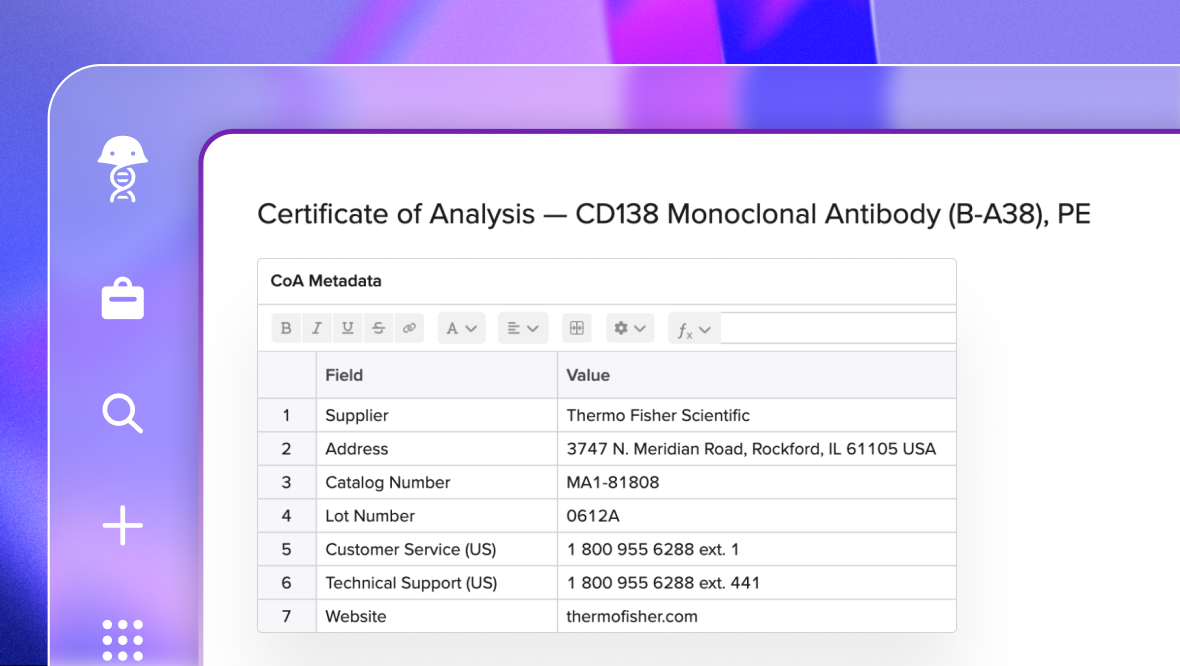Toggle strikethrough formatting
This screenshot has width=1180, height=666.
[378, 328]
